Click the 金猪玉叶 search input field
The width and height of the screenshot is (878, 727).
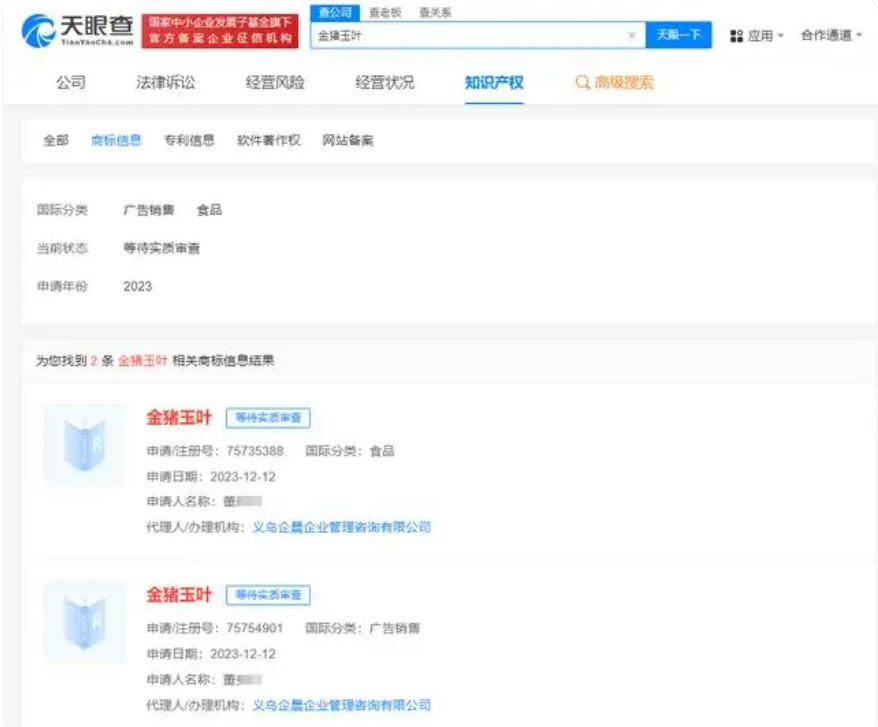coord(470,36)
